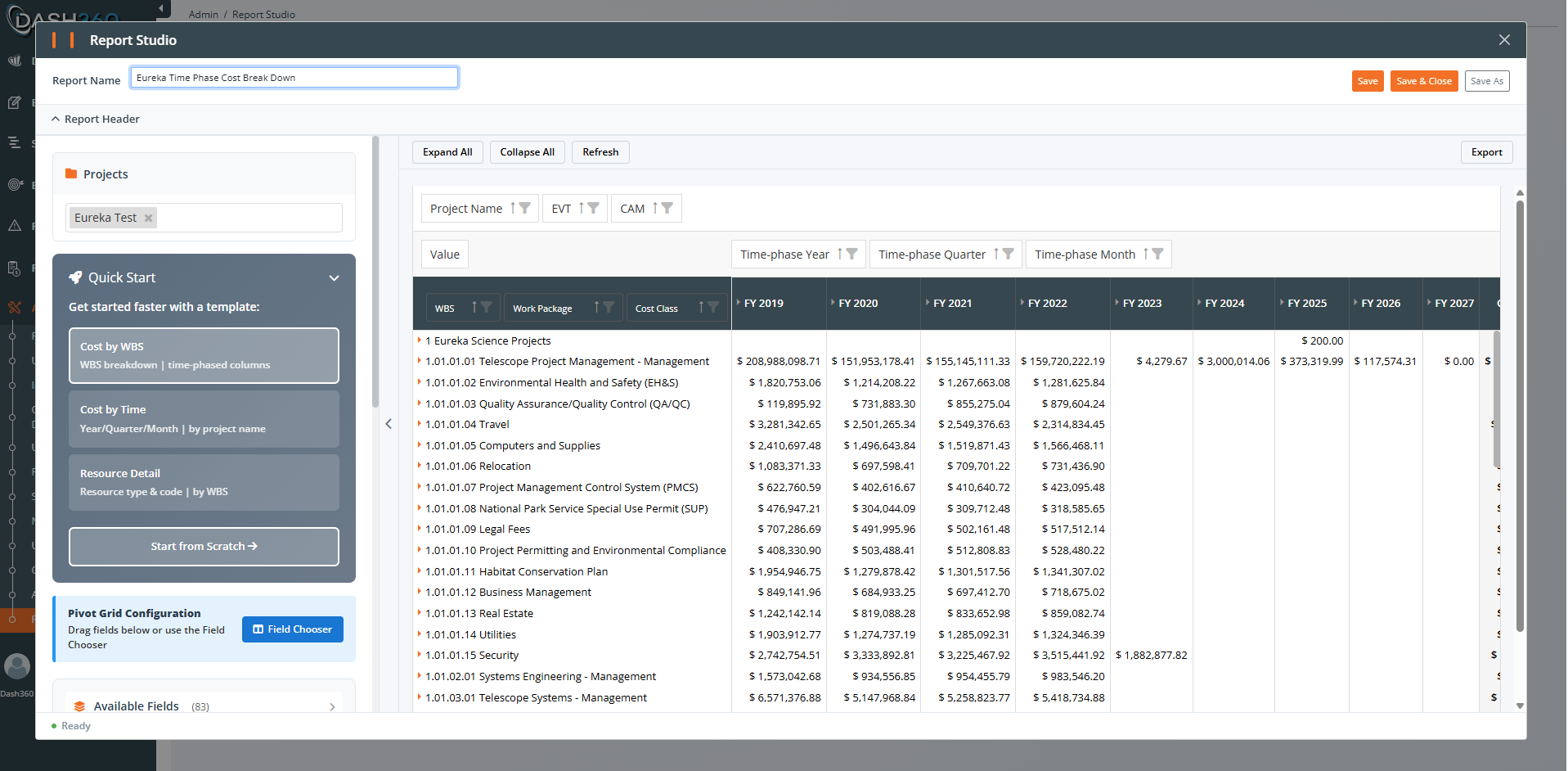This screenshot has width=1568, height=771.
Task: Click the FY 2019 value $ 208,988,098.71
Action: click(x=779, y=361)
